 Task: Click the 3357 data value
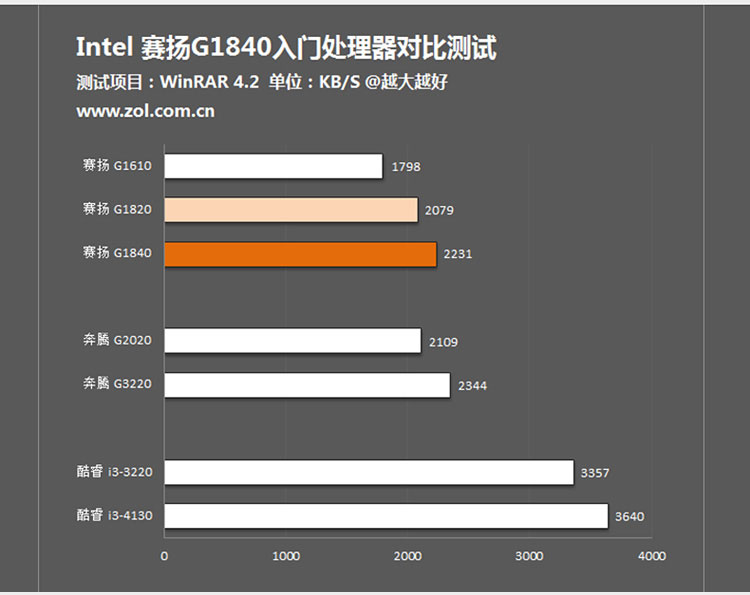(x=595, y=473)
